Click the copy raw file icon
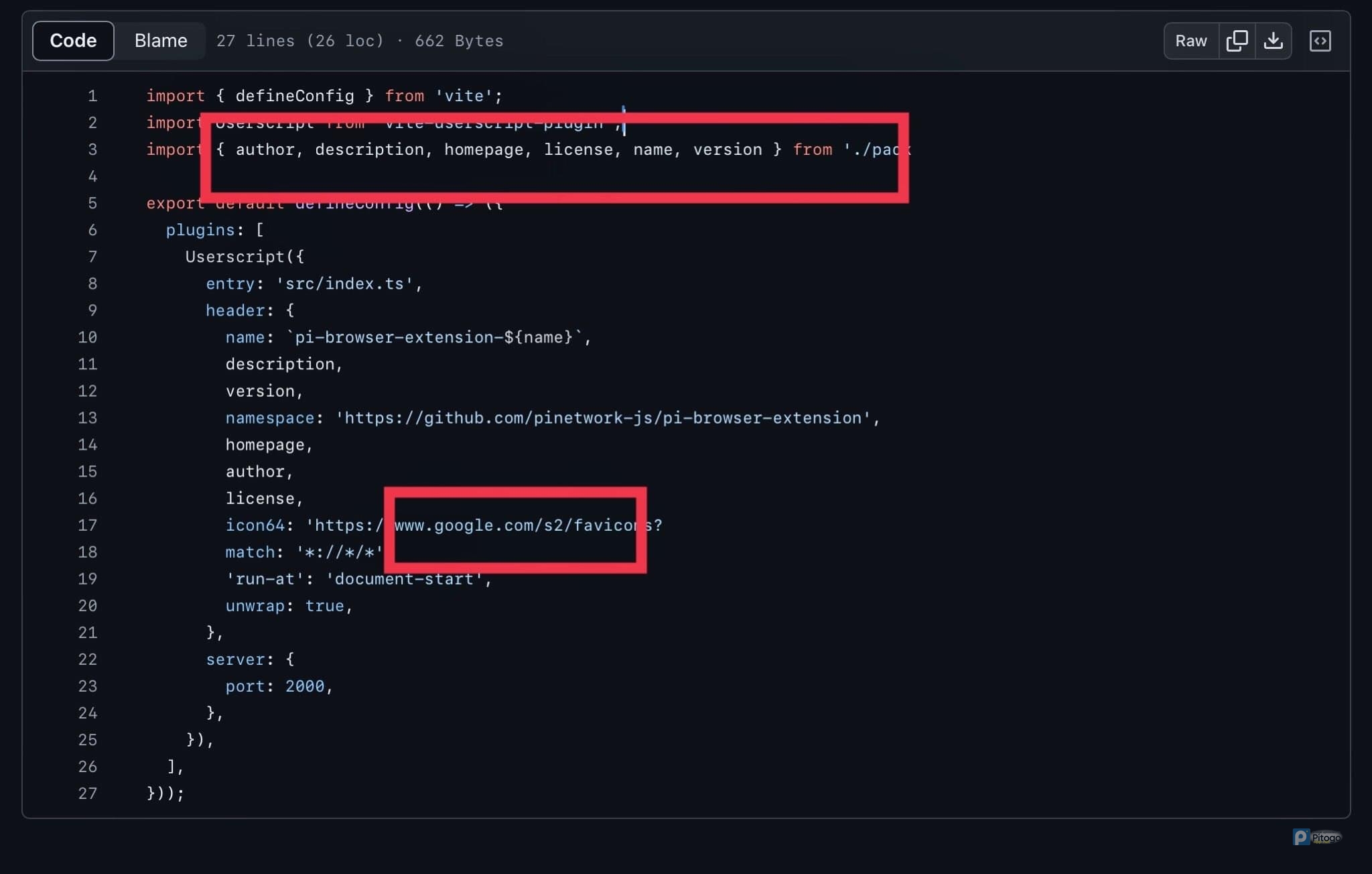Screen dimensions: 1372x874 [x=1236, y=41]
